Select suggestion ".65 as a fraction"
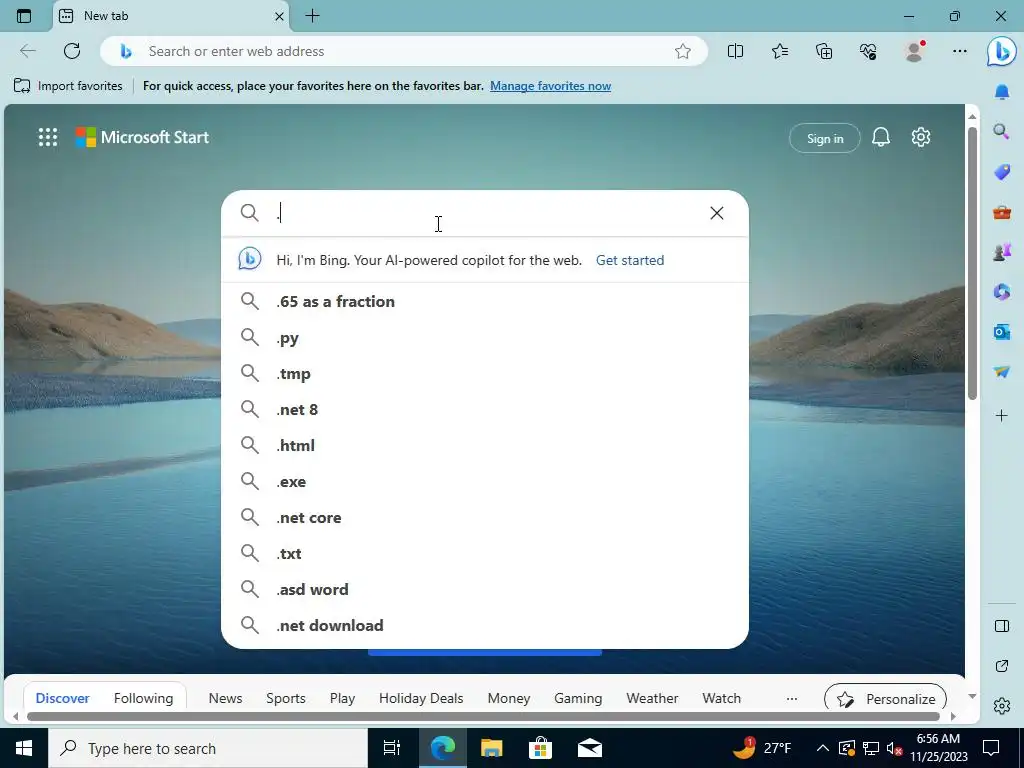The height and width of the screenshot is (768, 1024). tap(485, 301)
